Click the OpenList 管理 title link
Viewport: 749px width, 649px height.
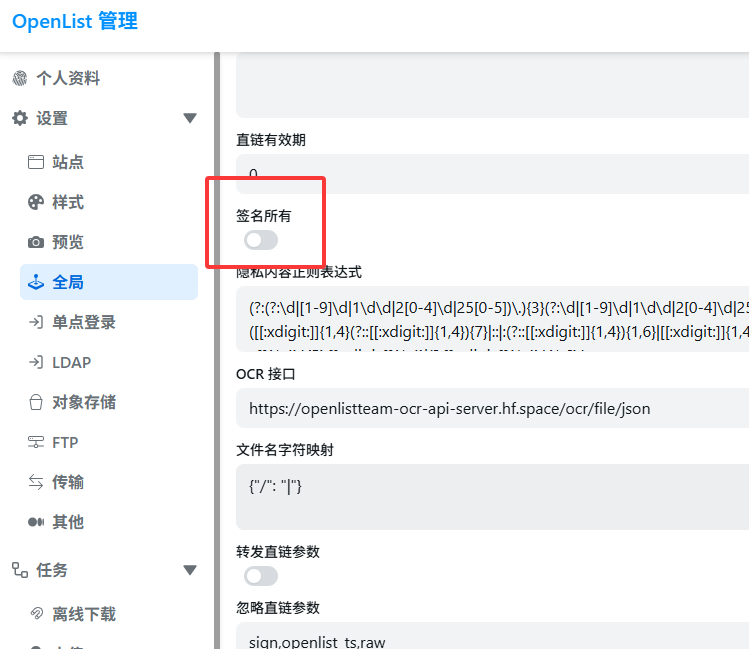[75, 21]
